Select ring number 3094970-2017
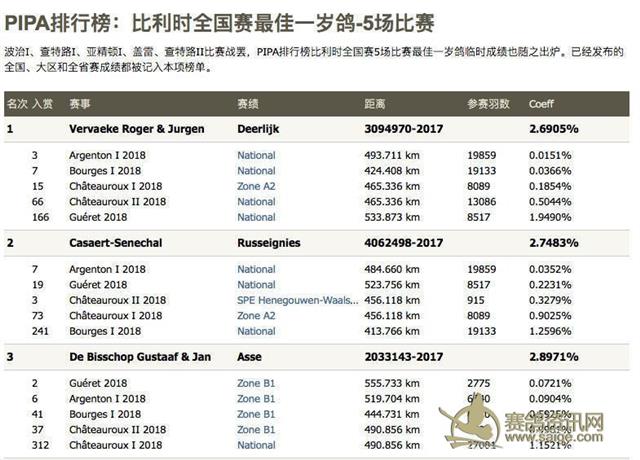640x460 pixels. 404,129
